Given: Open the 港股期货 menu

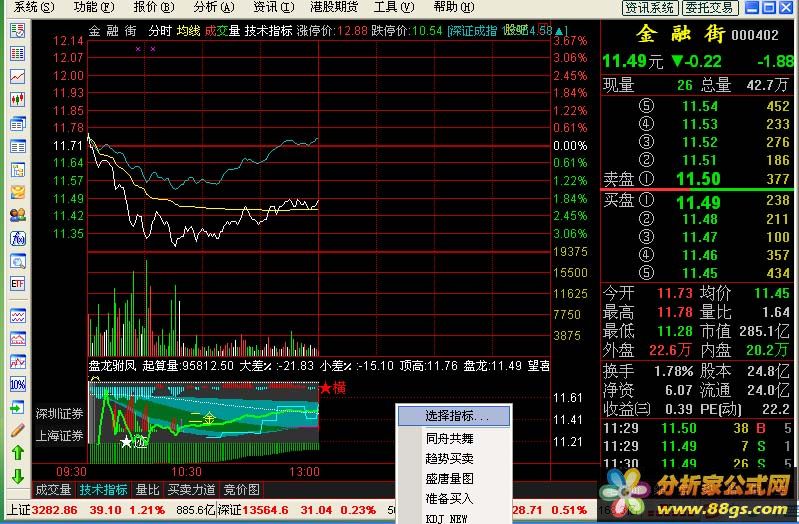Looking at the screenshot, I should click(334, 7).
